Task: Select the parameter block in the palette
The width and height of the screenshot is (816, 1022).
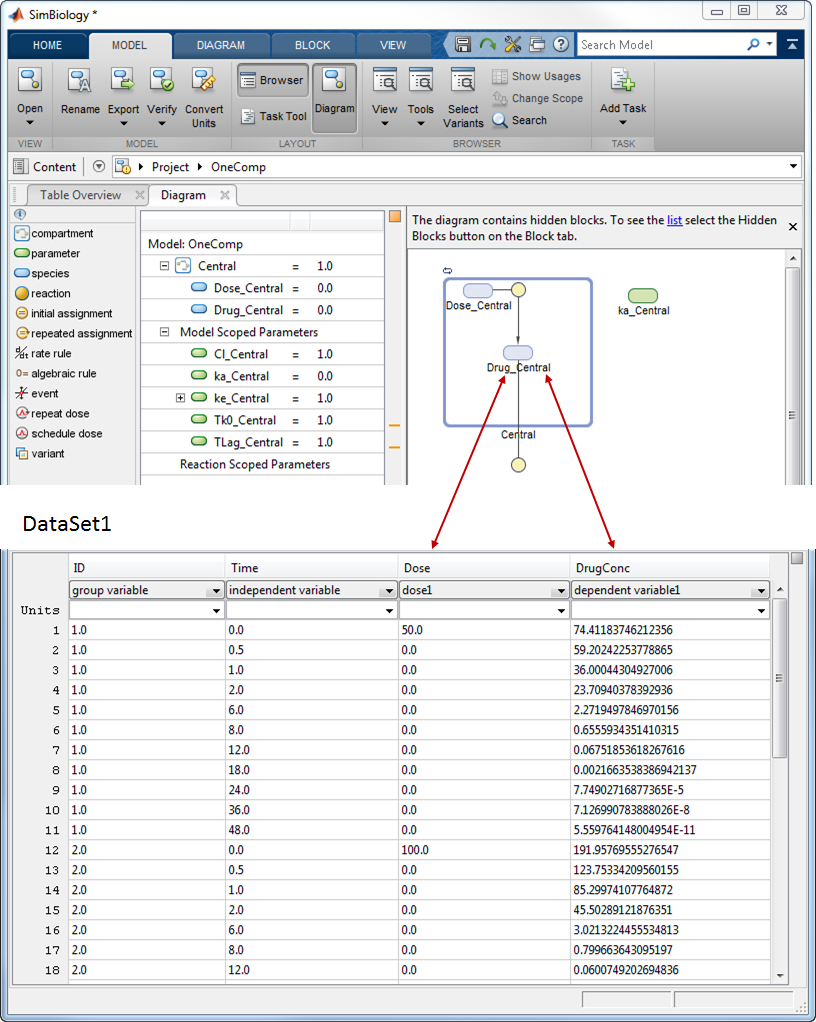Action: (x=47, y=254)
